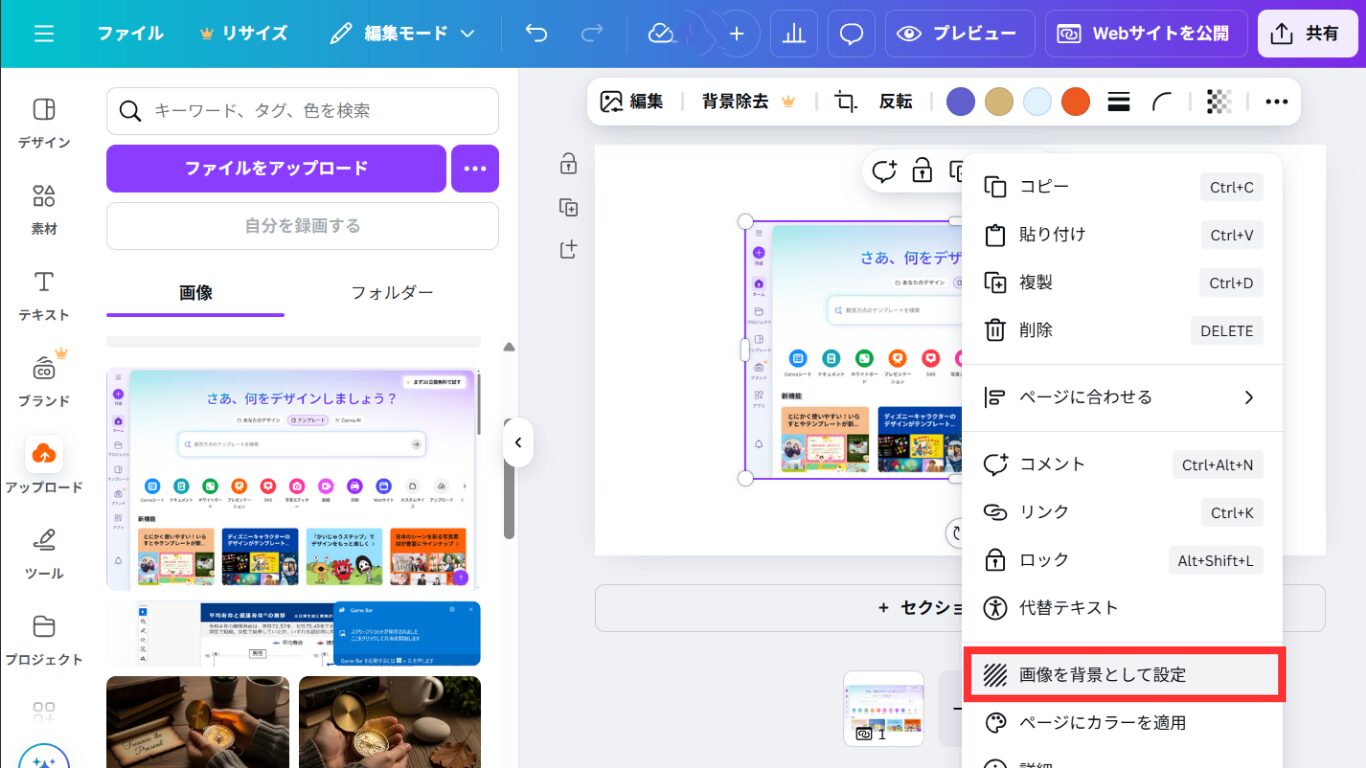Click the ファイルをアップロード button
Viewport: 1366px width, 768px height.
click(x=276, y=168)
